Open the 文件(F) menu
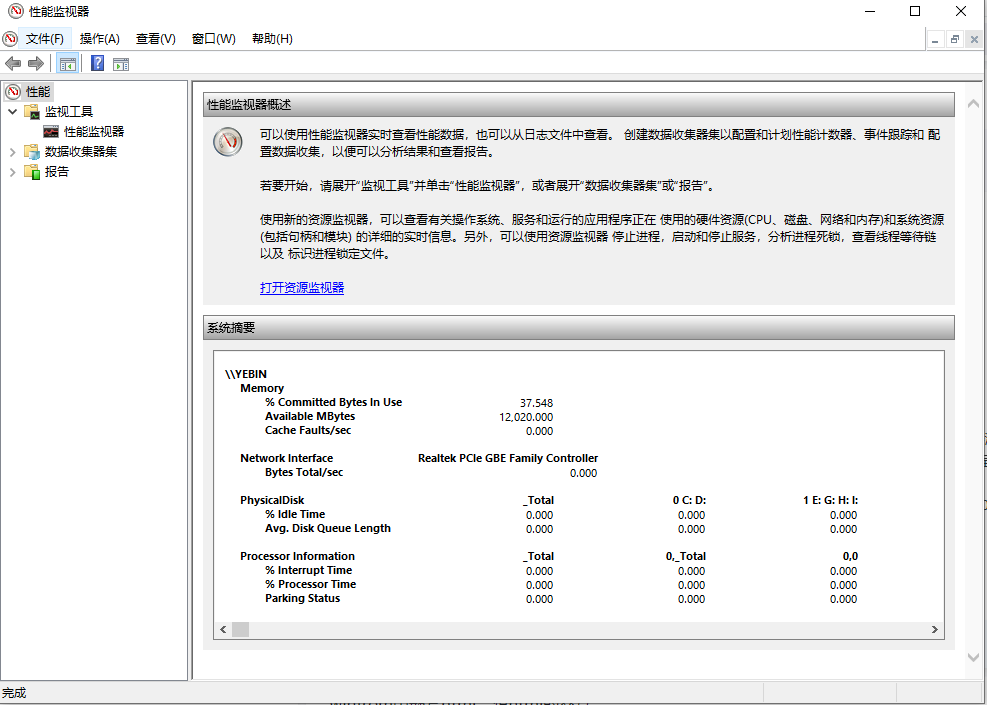987x705 pixels. coord(44,39)
